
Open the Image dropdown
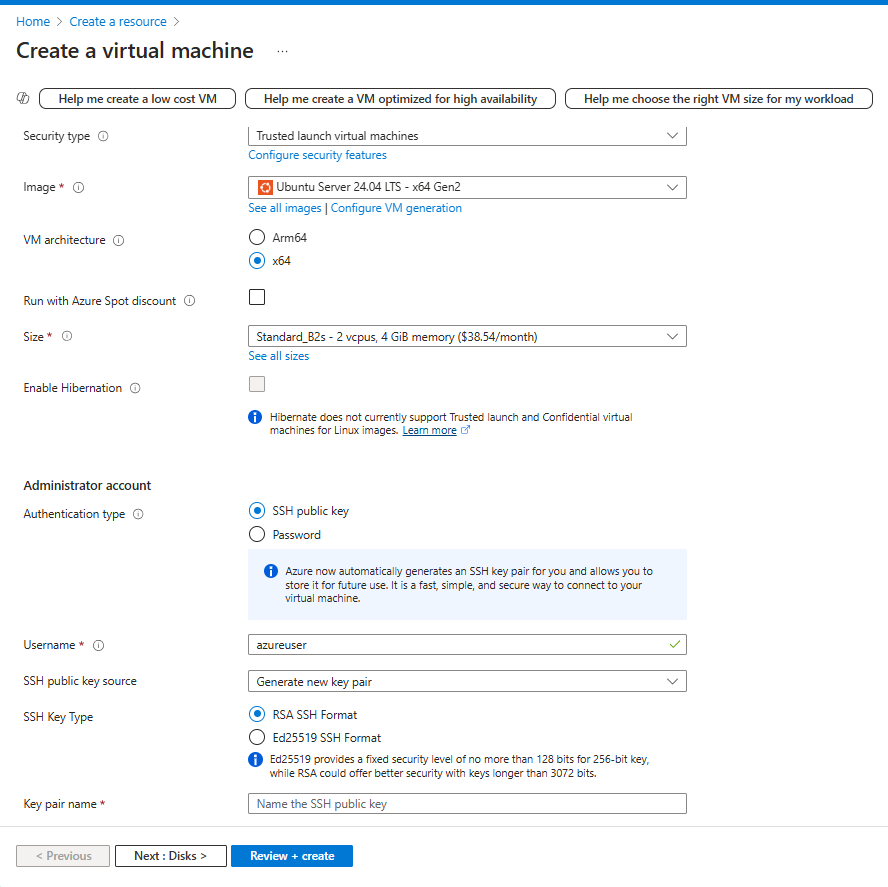pyautogui.click(x=467, y=187)
